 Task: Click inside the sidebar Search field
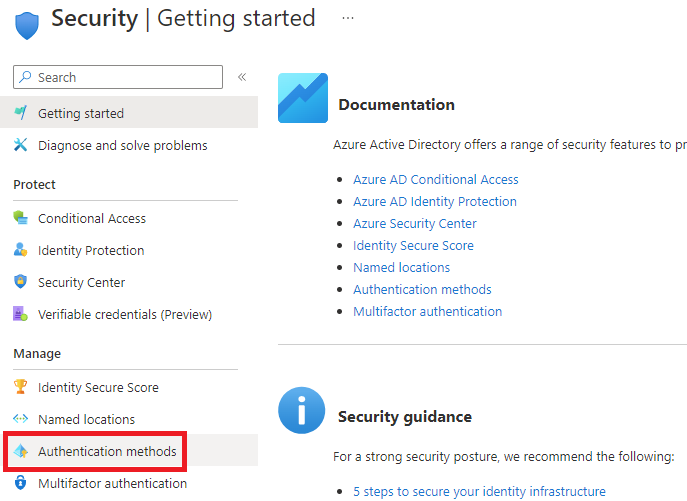[x=118, y=77]
